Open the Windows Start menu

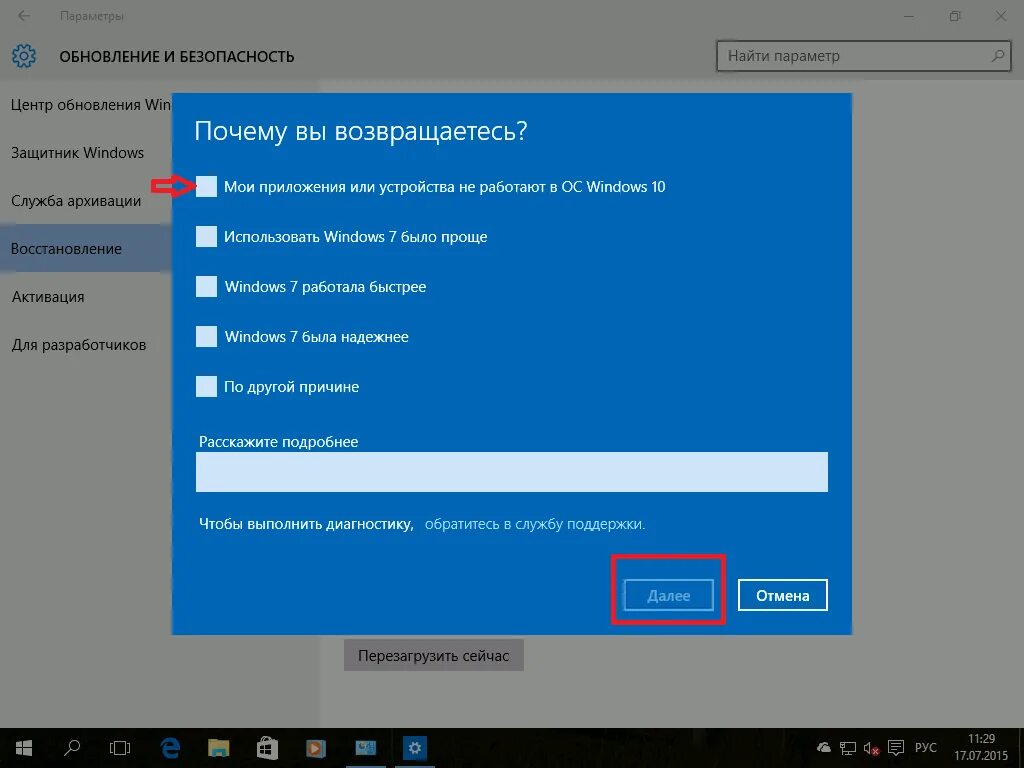[x=24, y=748]
